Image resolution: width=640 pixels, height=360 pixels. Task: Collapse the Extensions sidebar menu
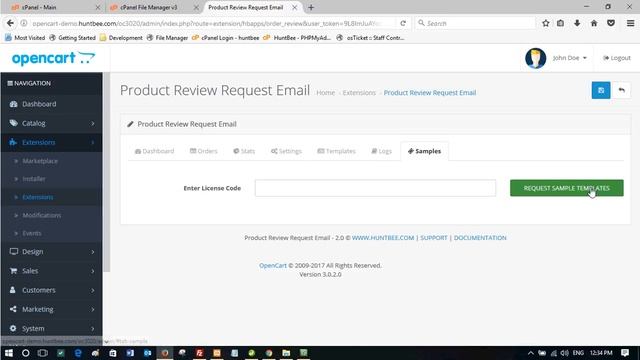[x=51, y=142]
